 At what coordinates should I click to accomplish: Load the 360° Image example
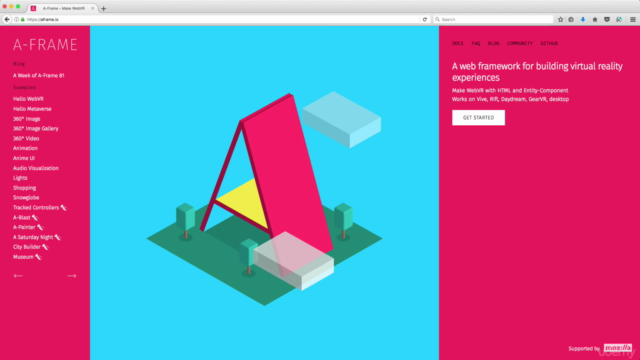27,119
